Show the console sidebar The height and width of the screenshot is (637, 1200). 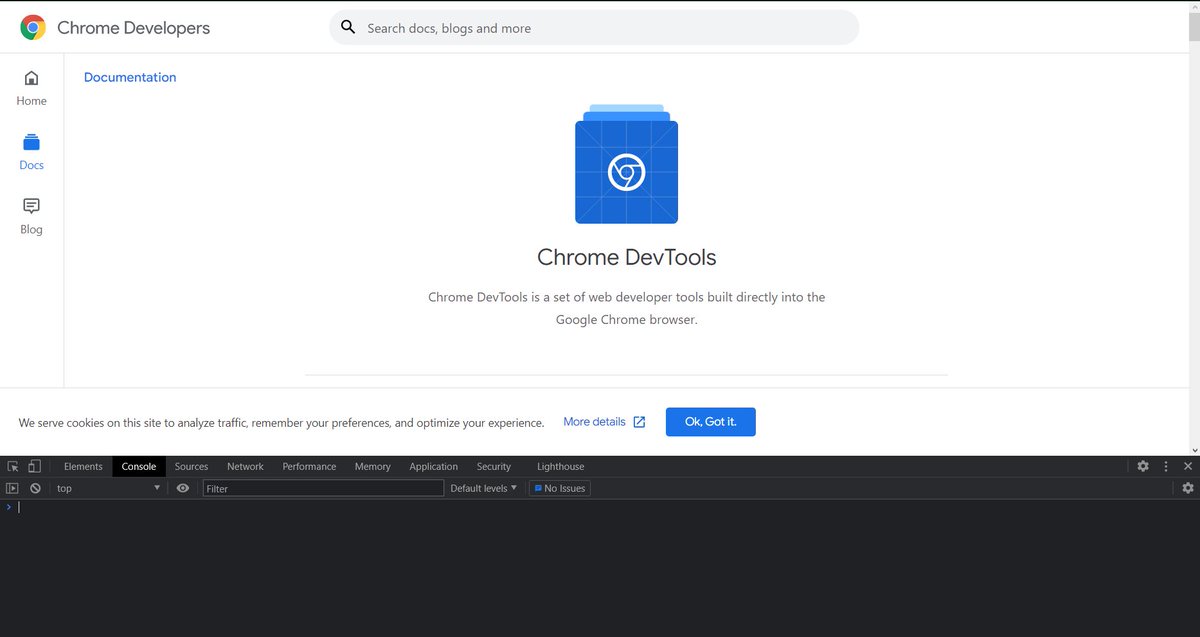pos(12,488)
